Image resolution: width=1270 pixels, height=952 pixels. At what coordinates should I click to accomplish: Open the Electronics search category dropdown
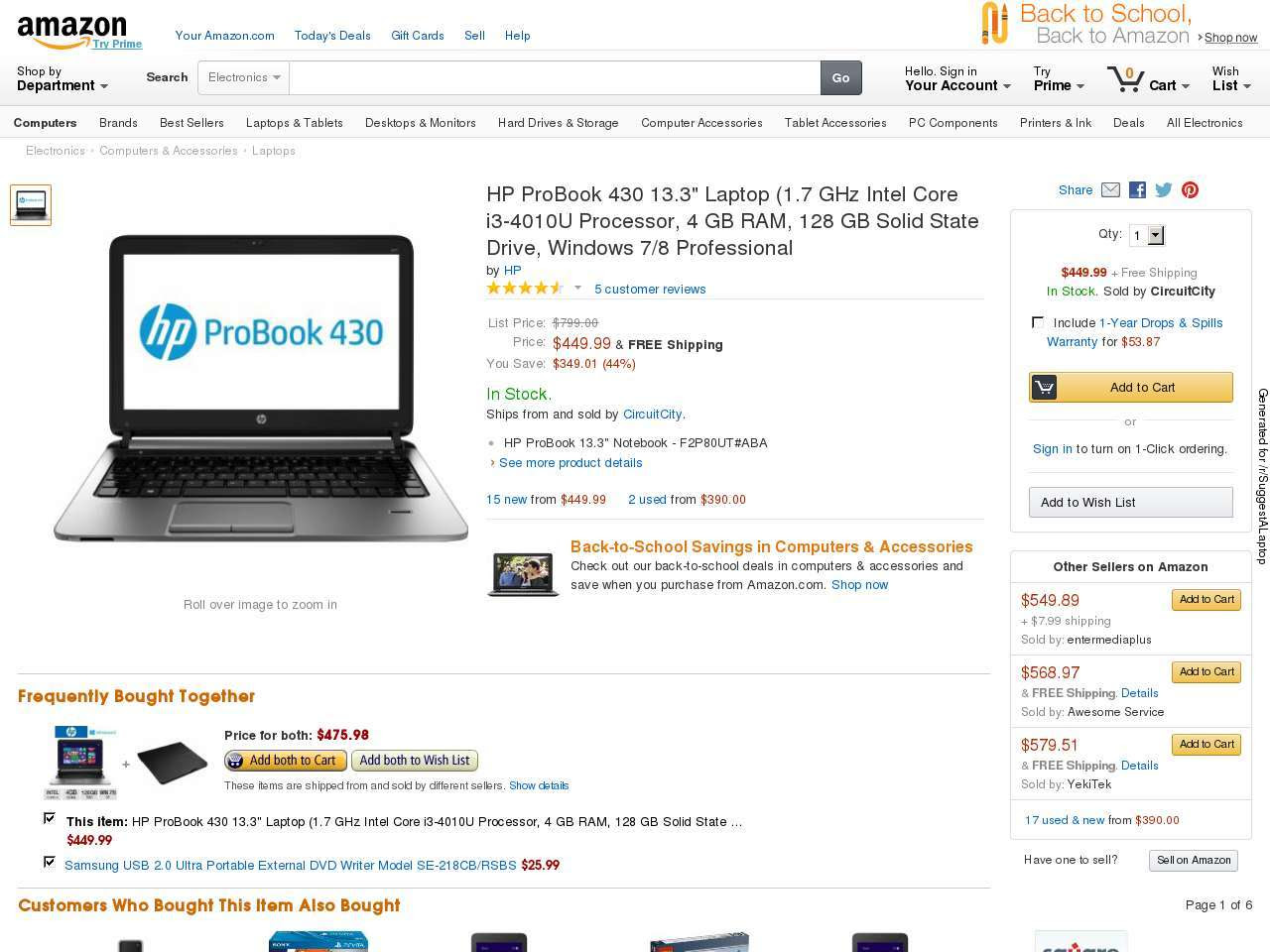(x=243, y=77)
